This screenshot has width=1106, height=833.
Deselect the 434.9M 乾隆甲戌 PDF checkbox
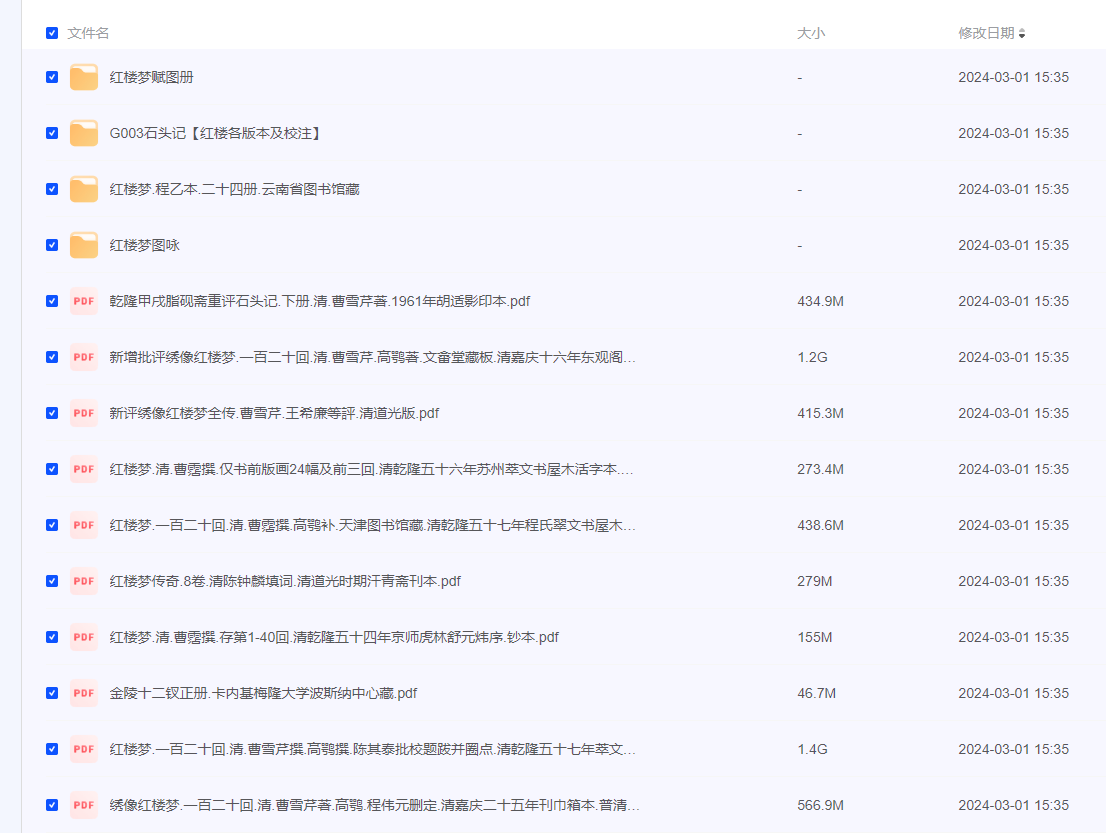tap(52, 301)
